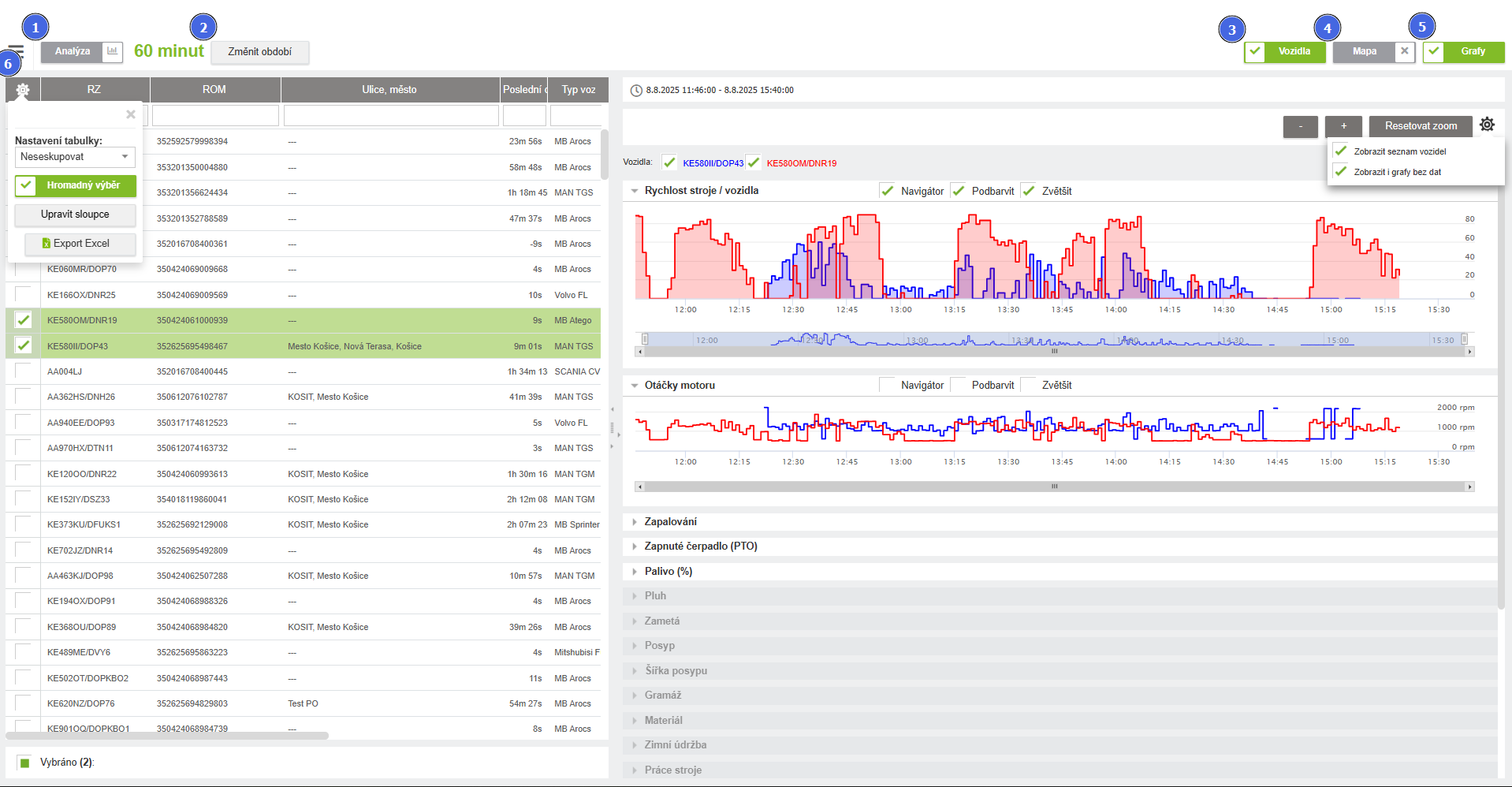1512x787 pixels.
Task: Open the Neseskupovat grouping dropdown
Action: (x=75, y=157)
